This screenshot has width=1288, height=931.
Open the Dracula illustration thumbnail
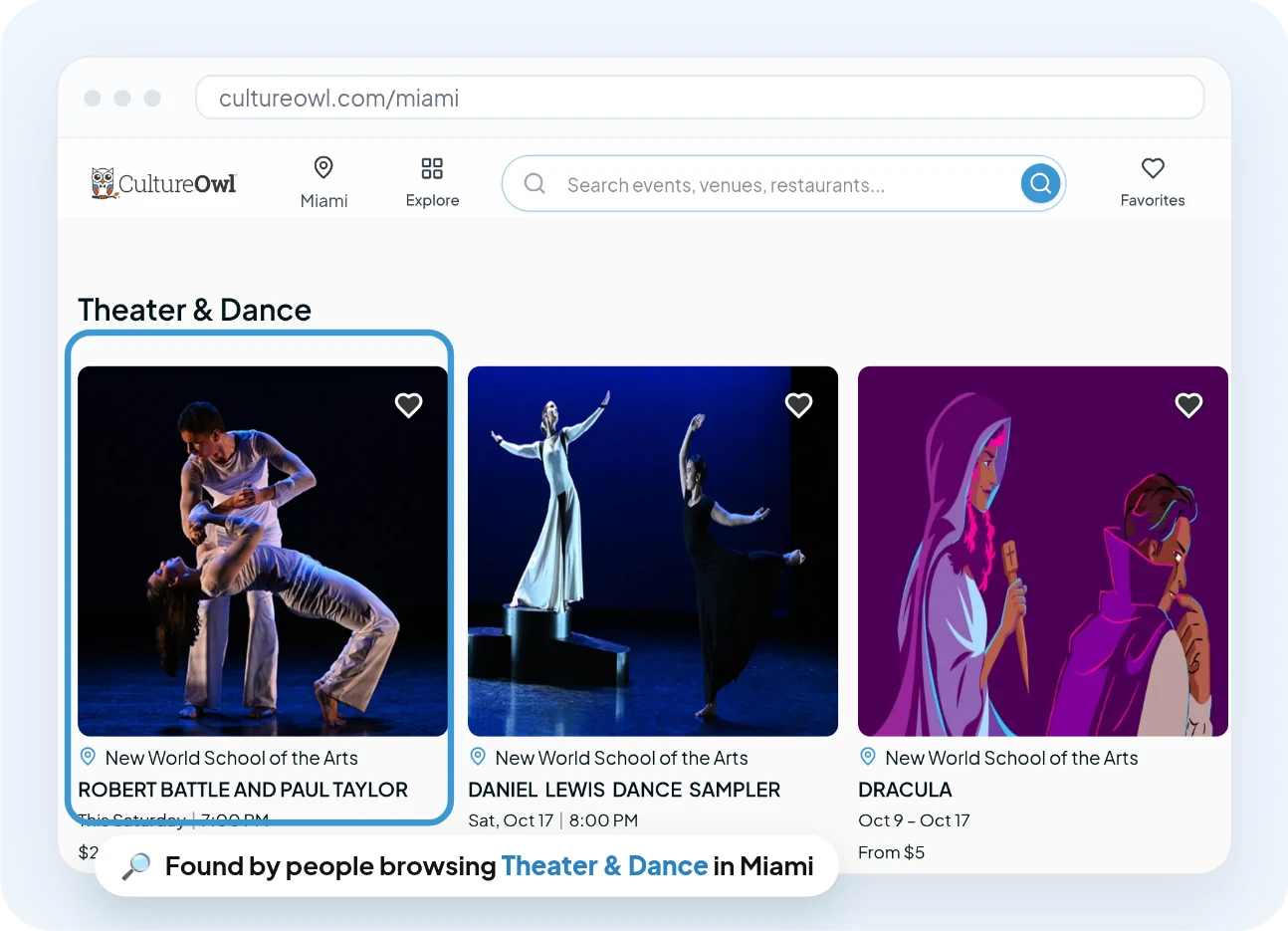pos(1043,552)
